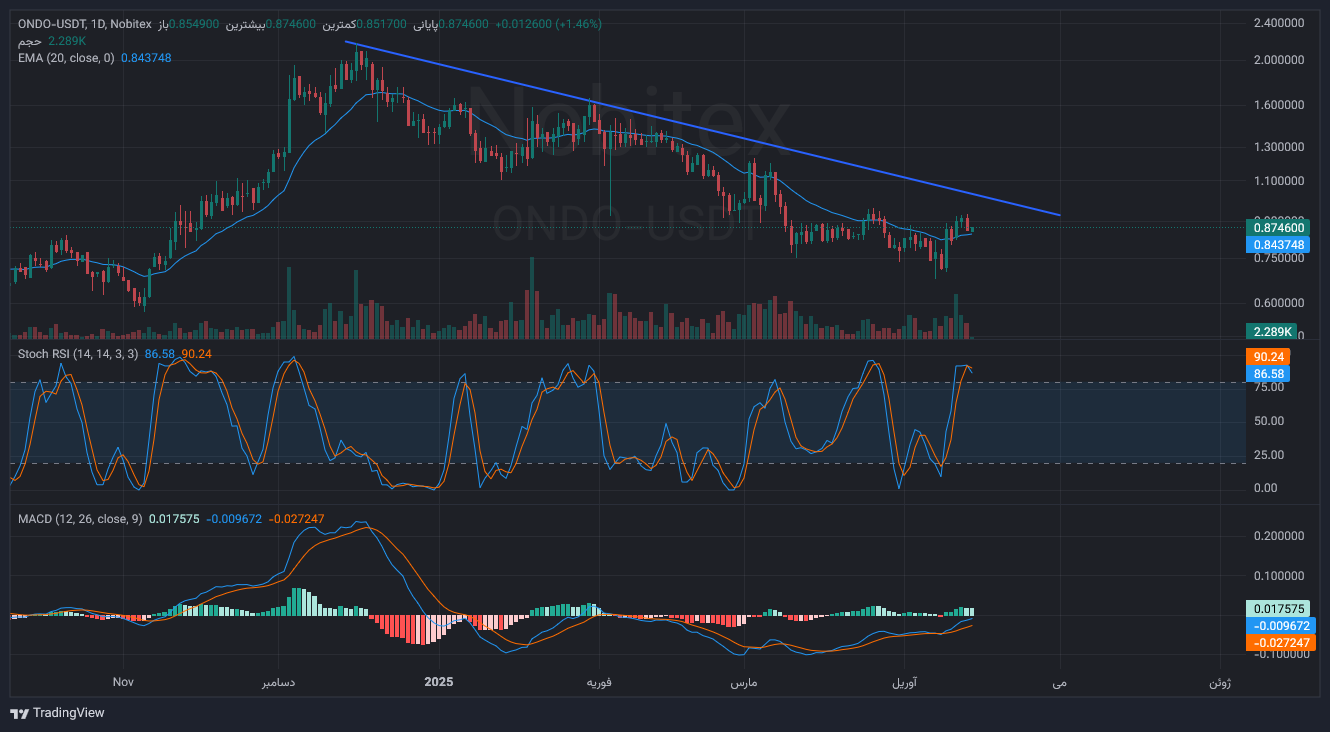Image resolution: width=1330 pixels, height=732 pixels.
Task: Click the 86.58 value in Stoch RSI legend
Action: pos(160,353)
